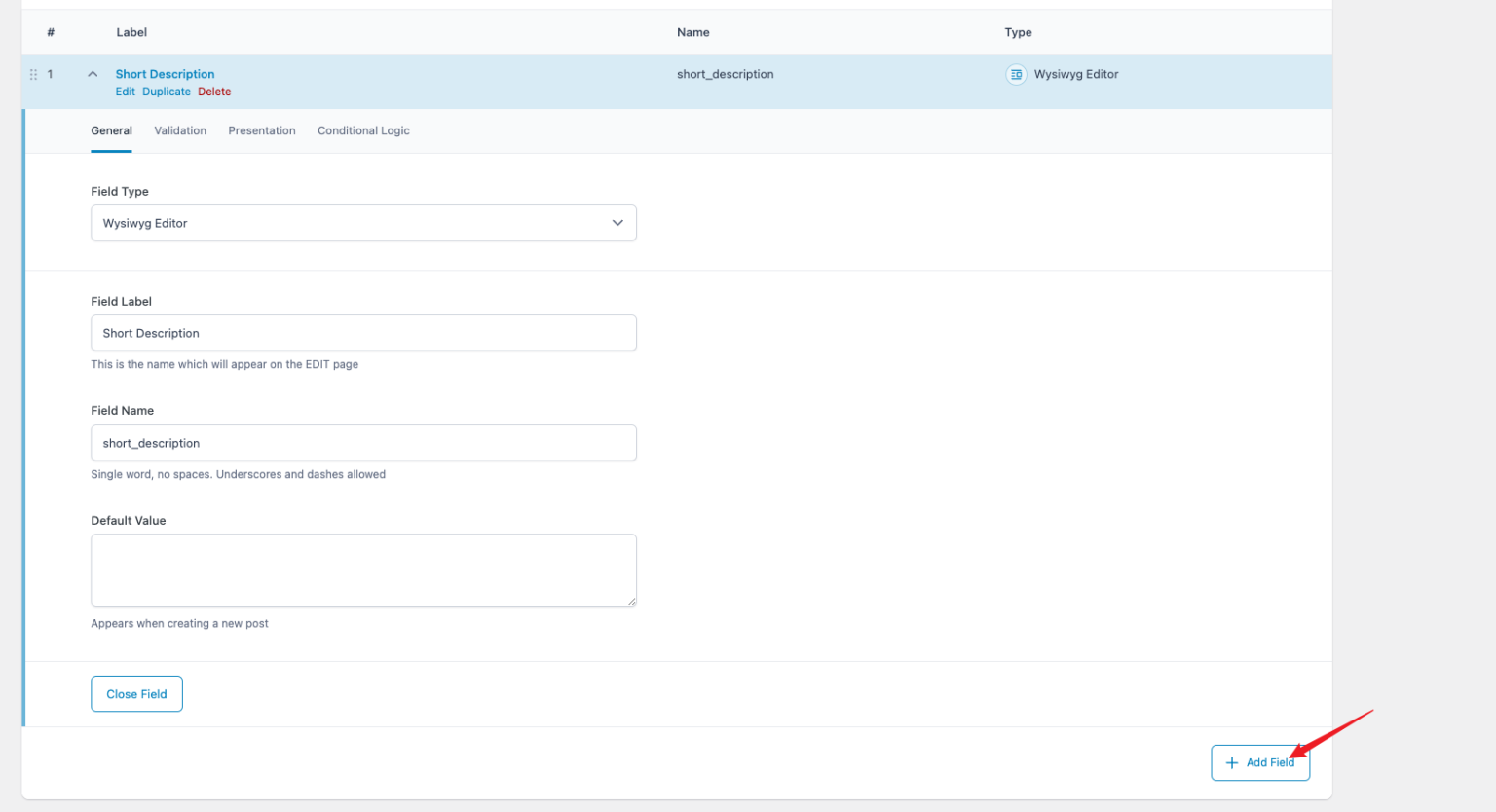The height and width of the screenshot is (812, 1496).
Task: Delete the Short Description field
Action: pos(214,92)
